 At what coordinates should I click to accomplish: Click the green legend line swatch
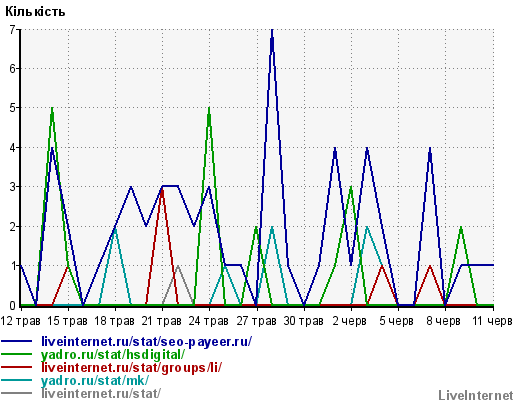[x=17, y=354]
